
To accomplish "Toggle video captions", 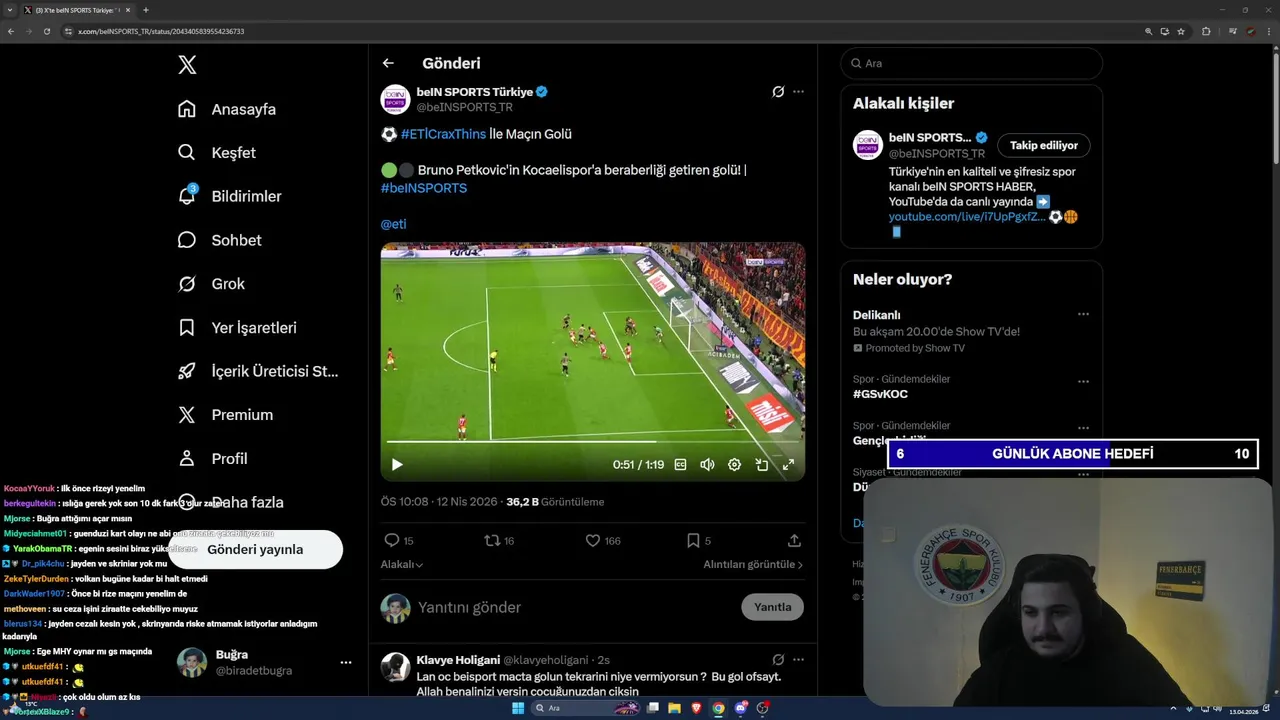I will [x=681, y=465].
